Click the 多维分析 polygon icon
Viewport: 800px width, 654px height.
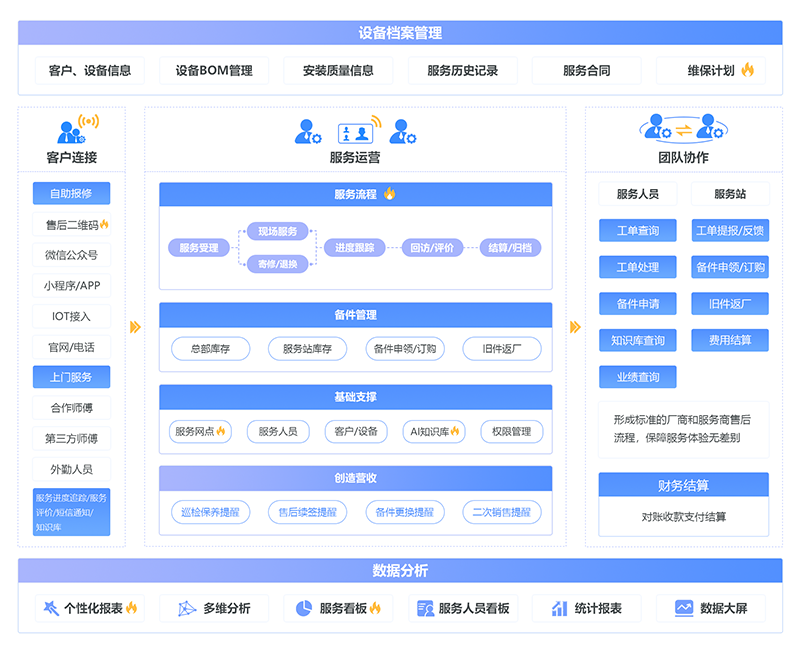tap(187, 608)
